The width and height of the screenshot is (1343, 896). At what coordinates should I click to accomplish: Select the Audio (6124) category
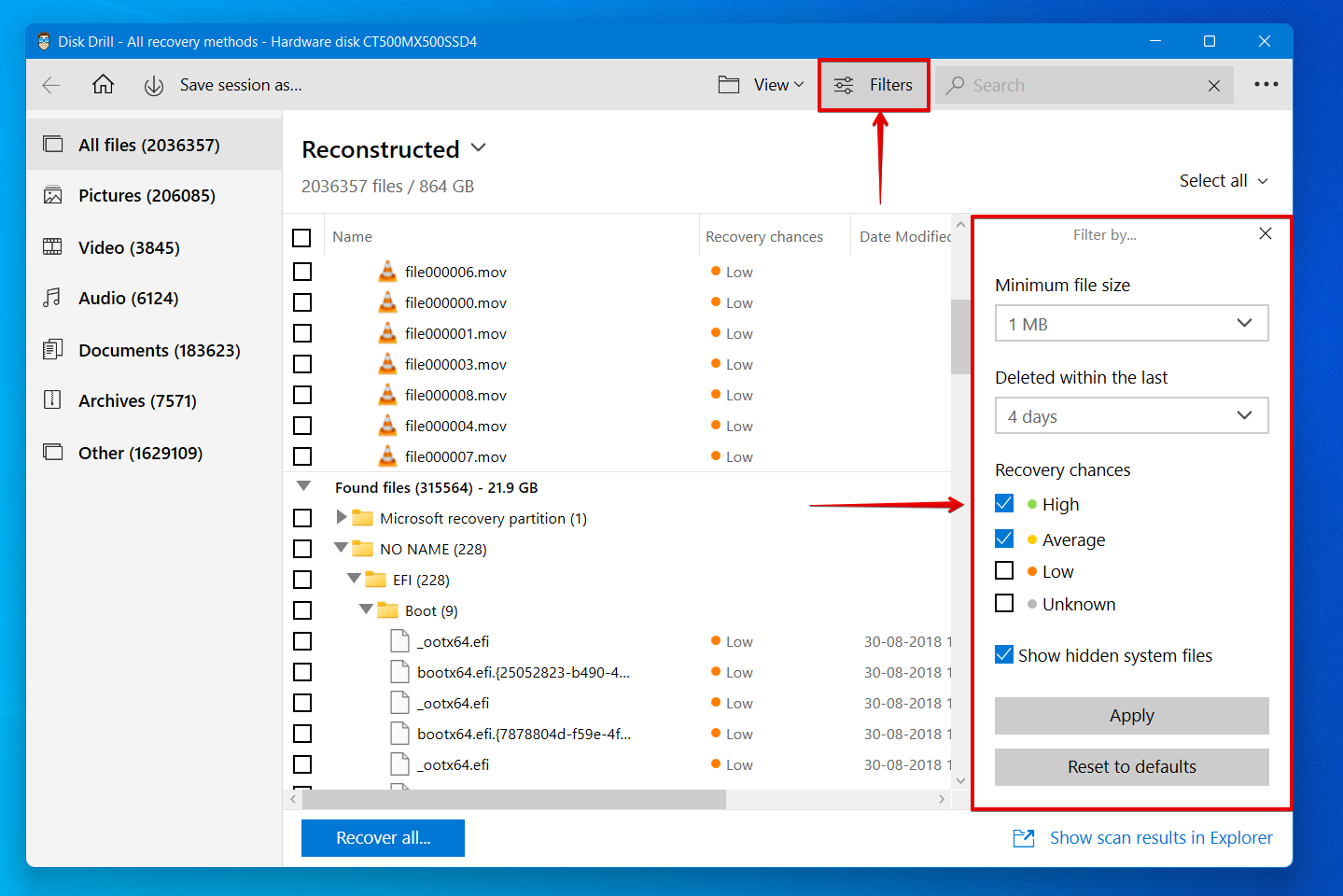click(154, 298)
